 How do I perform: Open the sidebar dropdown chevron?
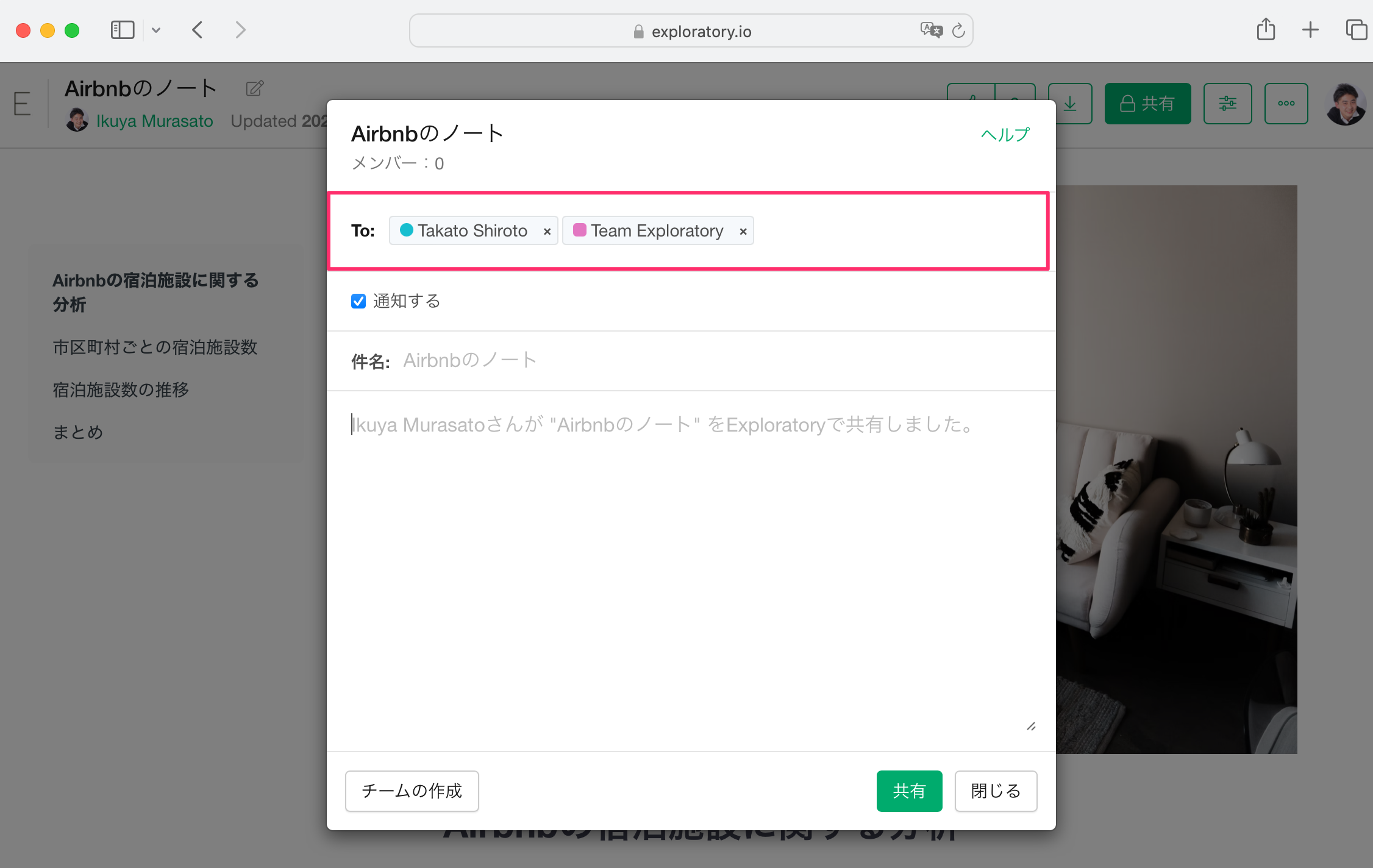coord(156,30)
